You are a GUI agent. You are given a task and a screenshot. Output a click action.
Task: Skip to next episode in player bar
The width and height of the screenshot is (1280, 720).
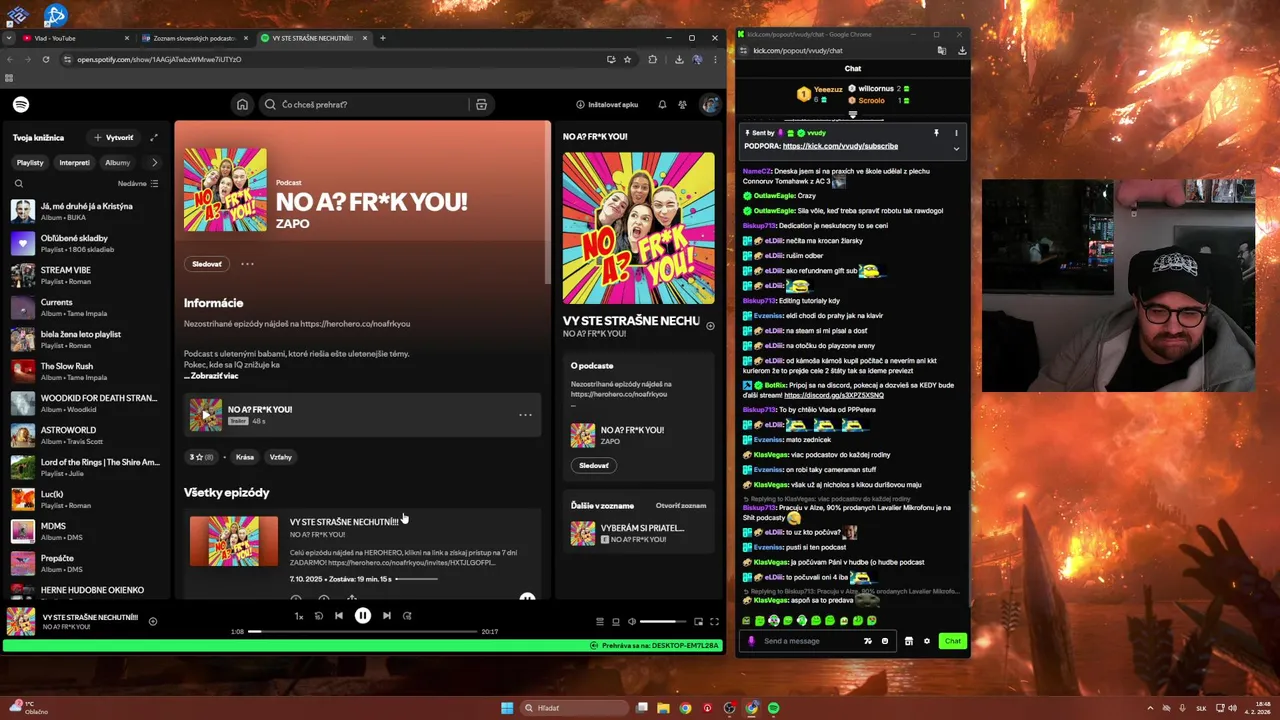point(386,616)
